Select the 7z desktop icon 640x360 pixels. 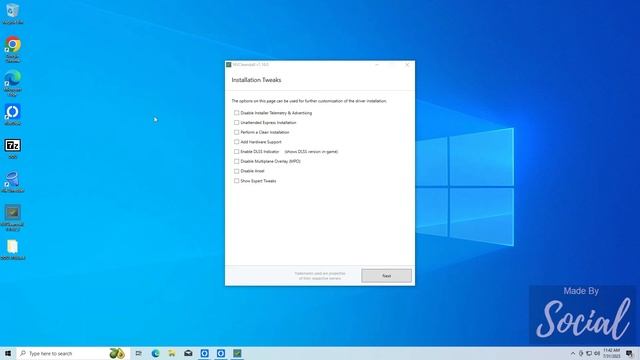(13, 149)
